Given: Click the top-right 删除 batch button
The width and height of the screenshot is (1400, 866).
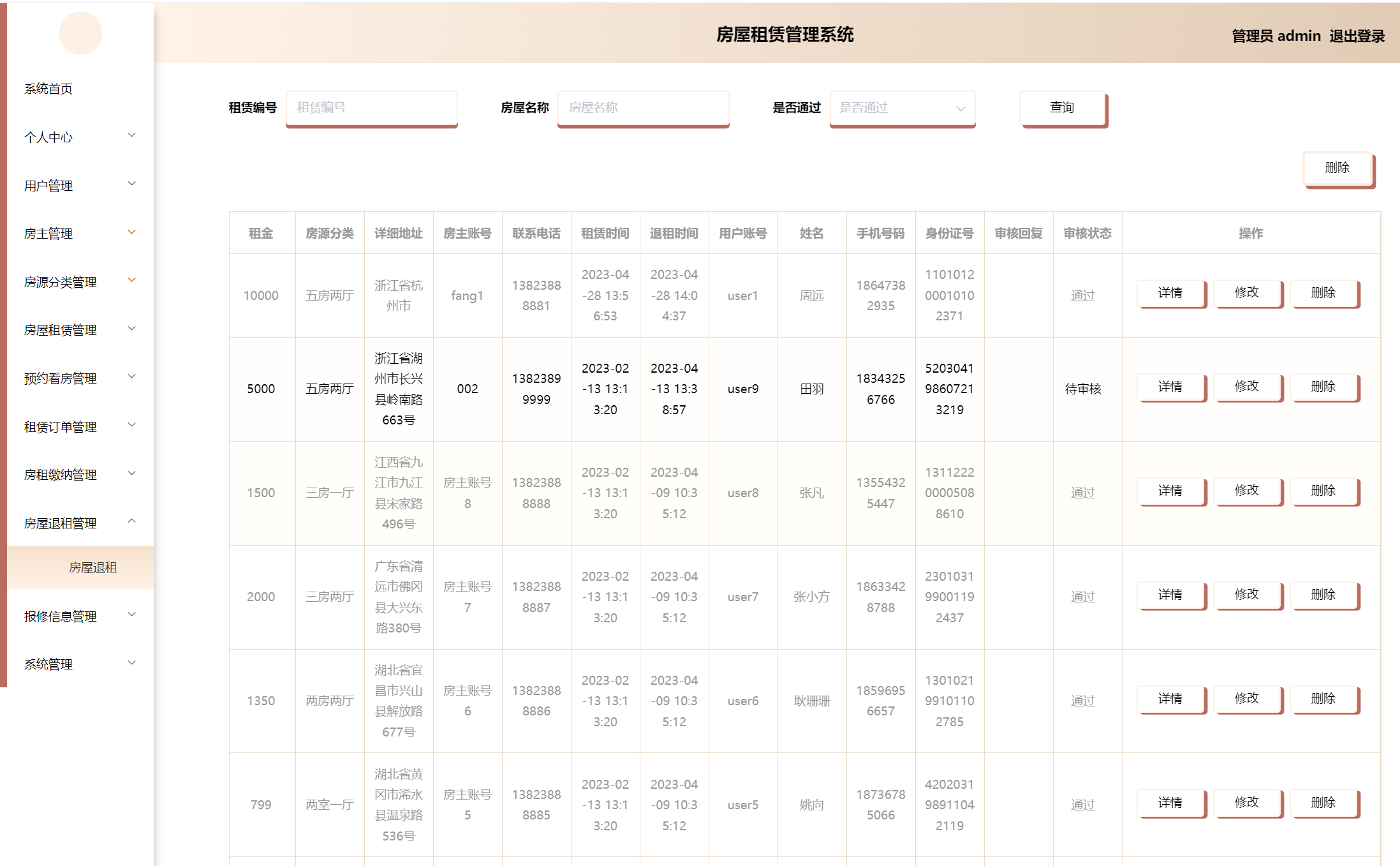Looking at the screenshot, I should coord(1337,168).
